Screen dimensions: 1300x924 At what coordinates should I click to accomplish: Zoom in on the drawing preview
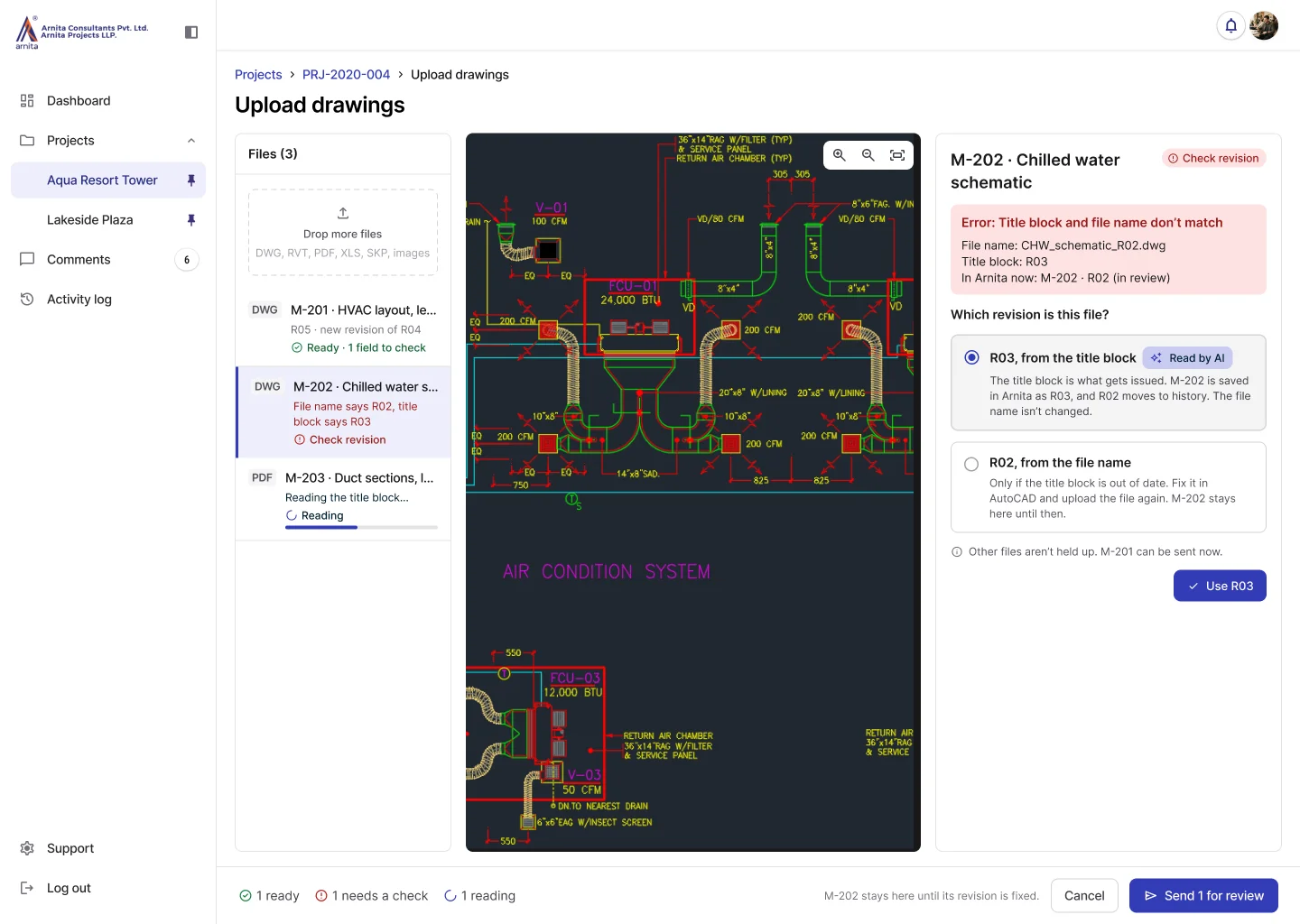tap(840, 155)
